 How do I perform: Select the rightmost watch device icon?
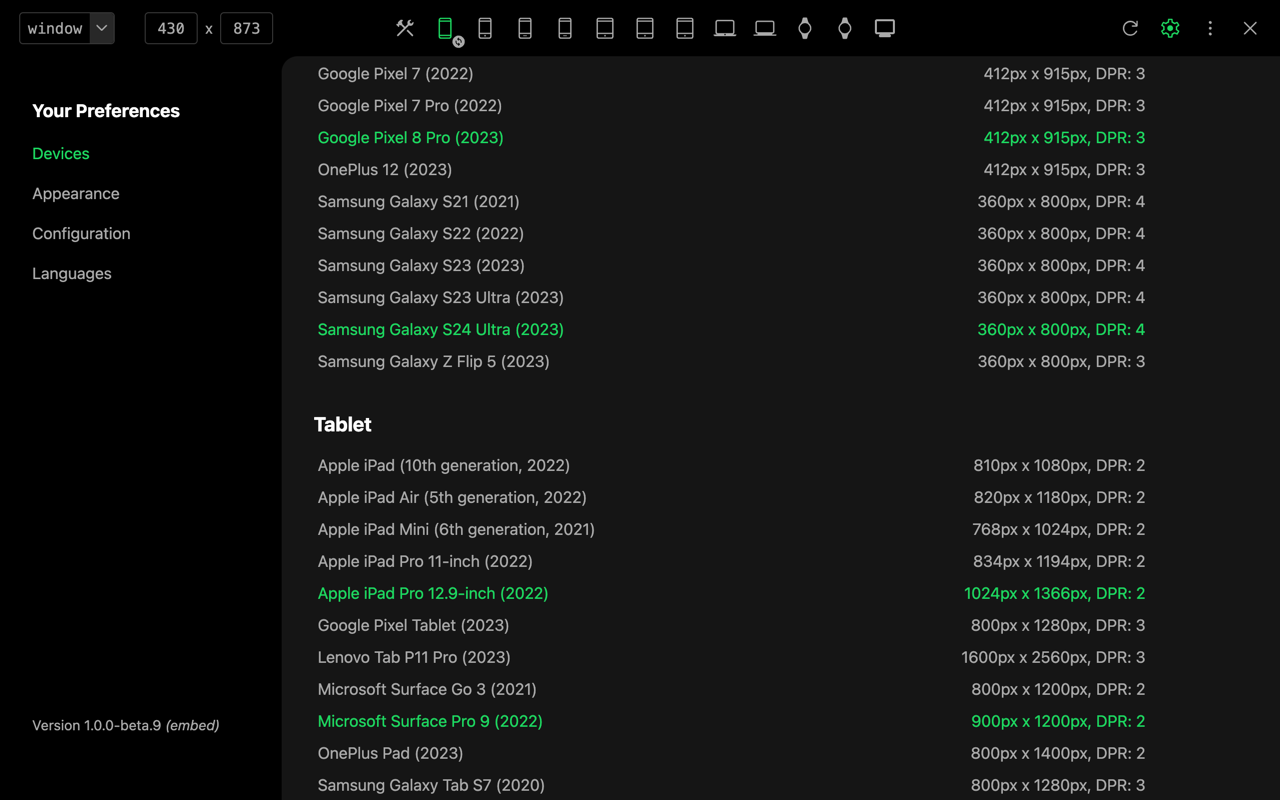click(x=845, y=28)
